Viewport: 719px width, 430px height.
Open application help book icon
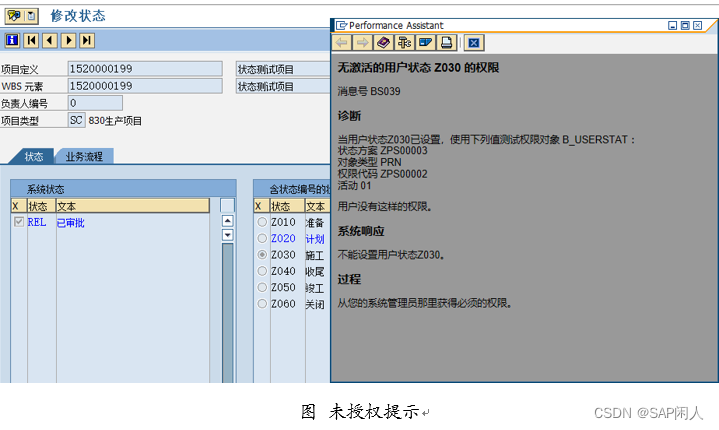pyautogui.click(x=383, y=43)
